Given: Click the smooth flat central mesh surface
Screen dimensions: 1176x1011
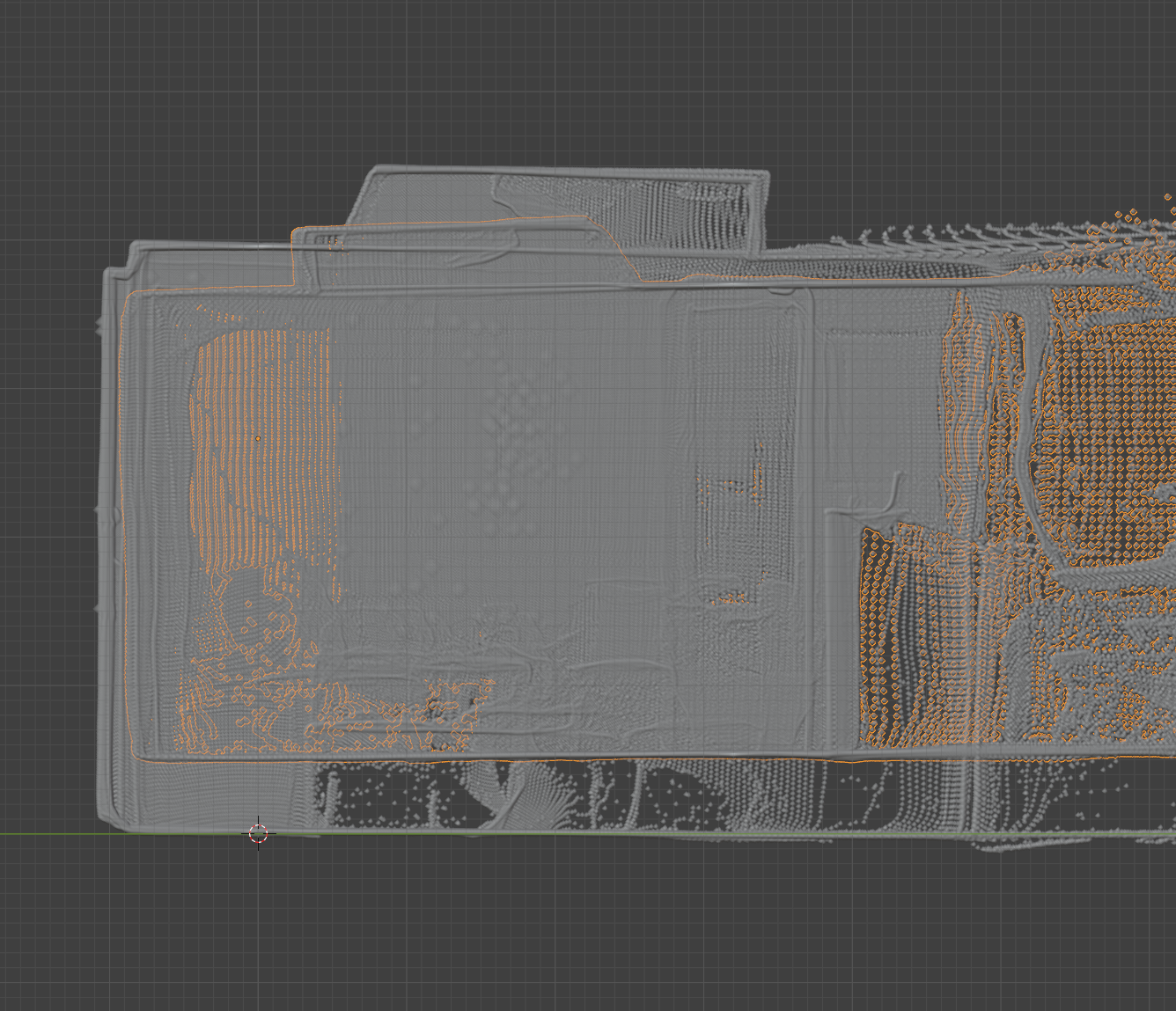Looking at the screenshot, I should pyautogui.click(x=493, y=458).
